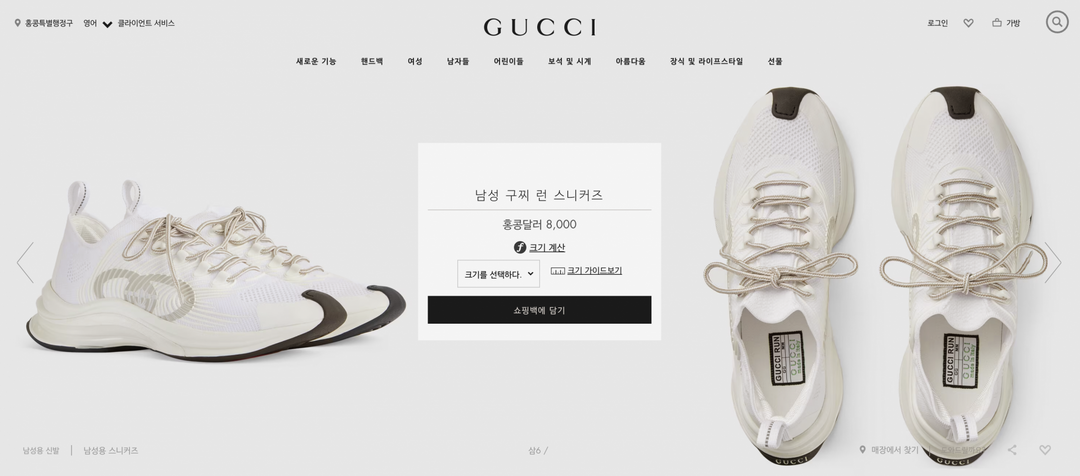Show the next product image arrow
Image resolution: width=1080 pixels, height=476 pixels.
[x=1053, y=262]
